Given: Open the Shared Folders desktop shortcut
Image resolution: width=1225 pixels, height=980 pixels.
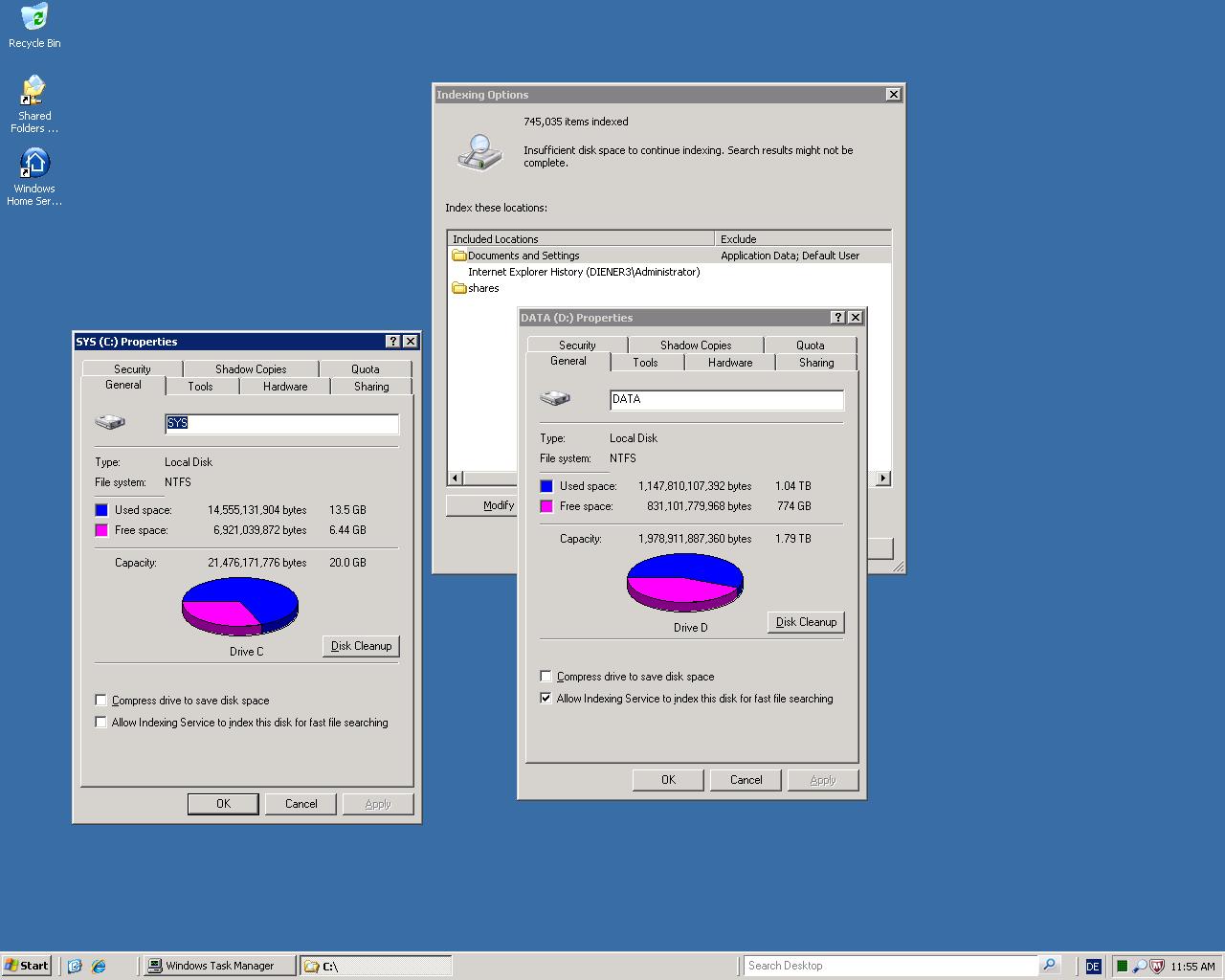Looking at the screenshot, I should [x=34, y=92].
